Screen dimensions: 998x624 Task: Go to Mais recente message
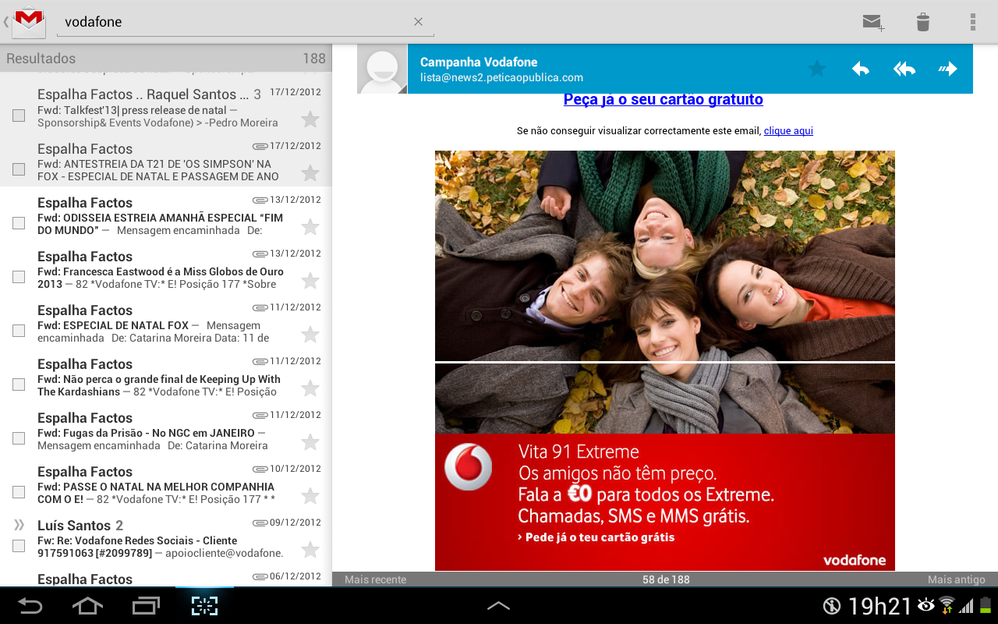click(375, 580)
